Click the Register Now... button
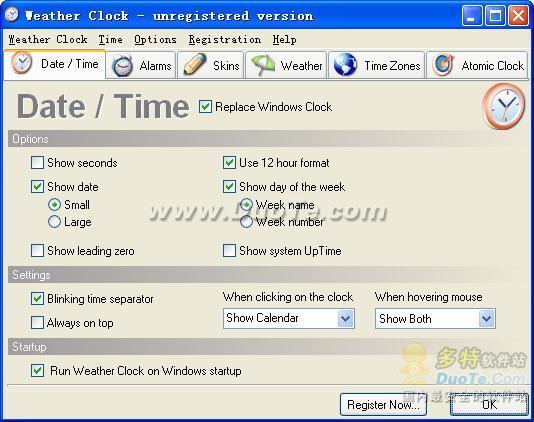Screen dimensions: 534x422 [x=383, y=405]
